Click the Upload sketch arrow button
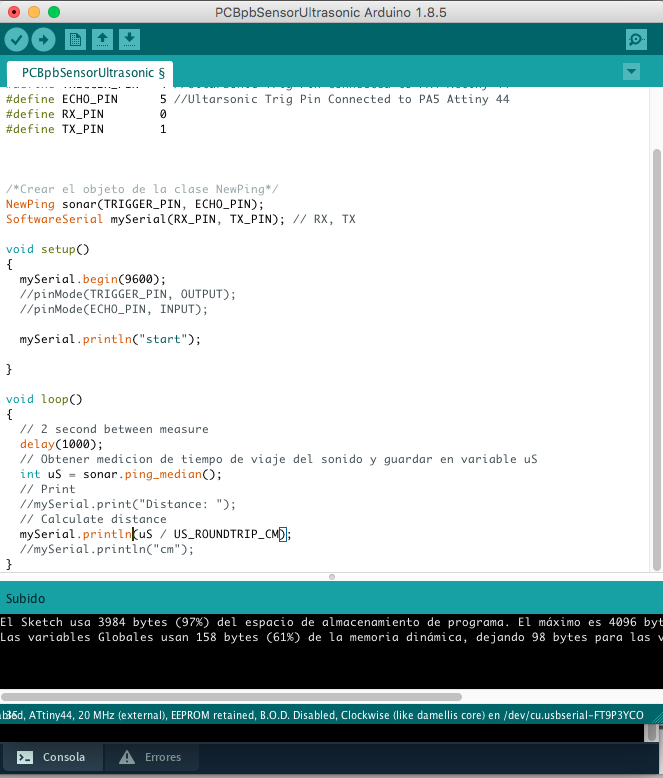The height and width of the screenshot is (778, 663). coord(44,40)
